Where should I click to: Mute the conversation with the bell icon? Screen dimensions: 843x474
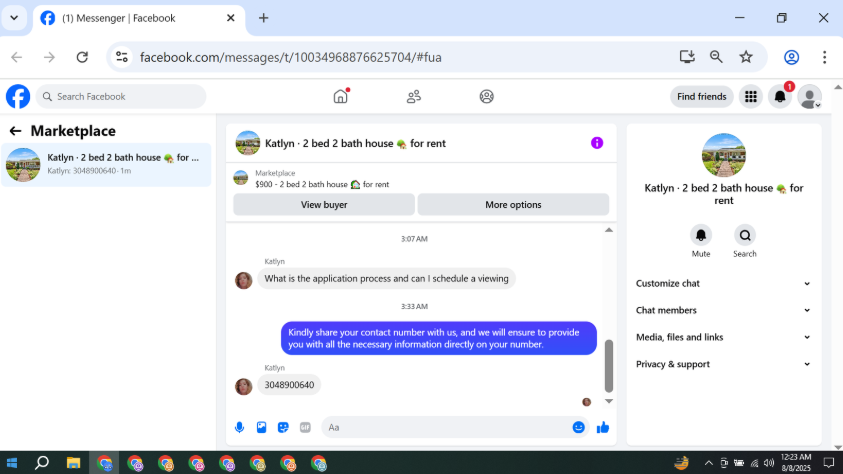coord(701,235)
